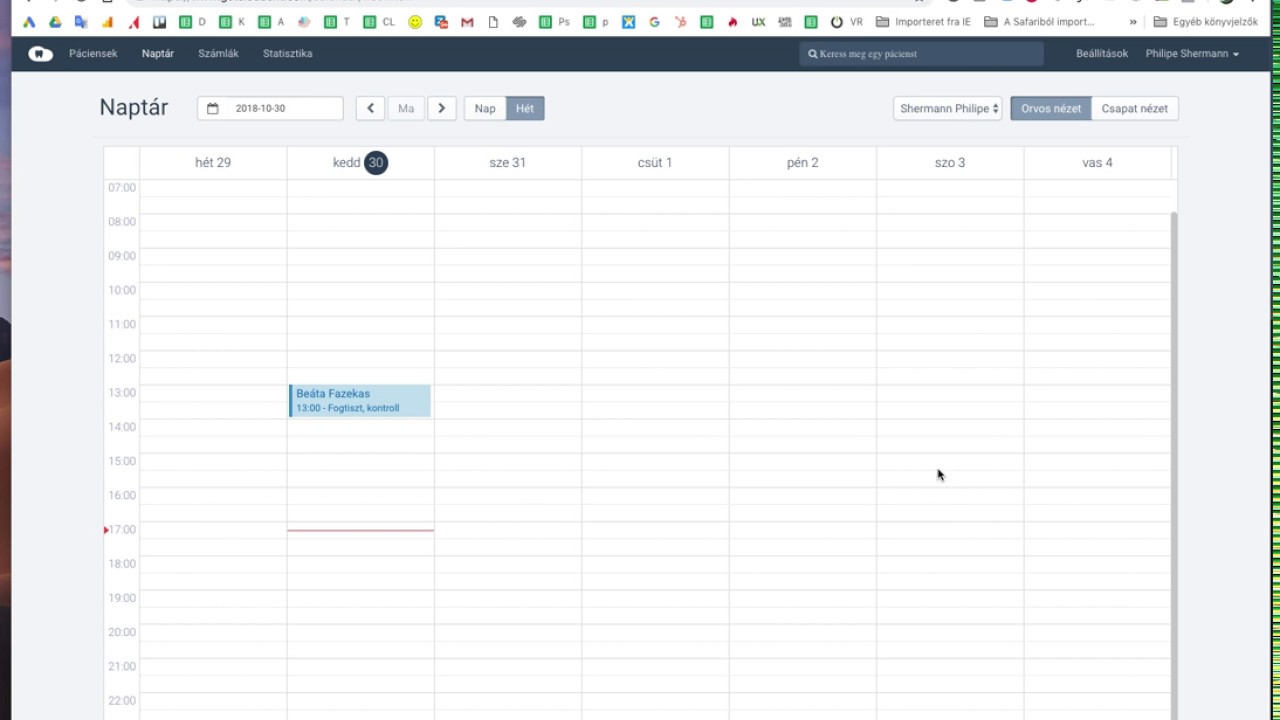Open the A Safariból import bookmark folder

1039,22
